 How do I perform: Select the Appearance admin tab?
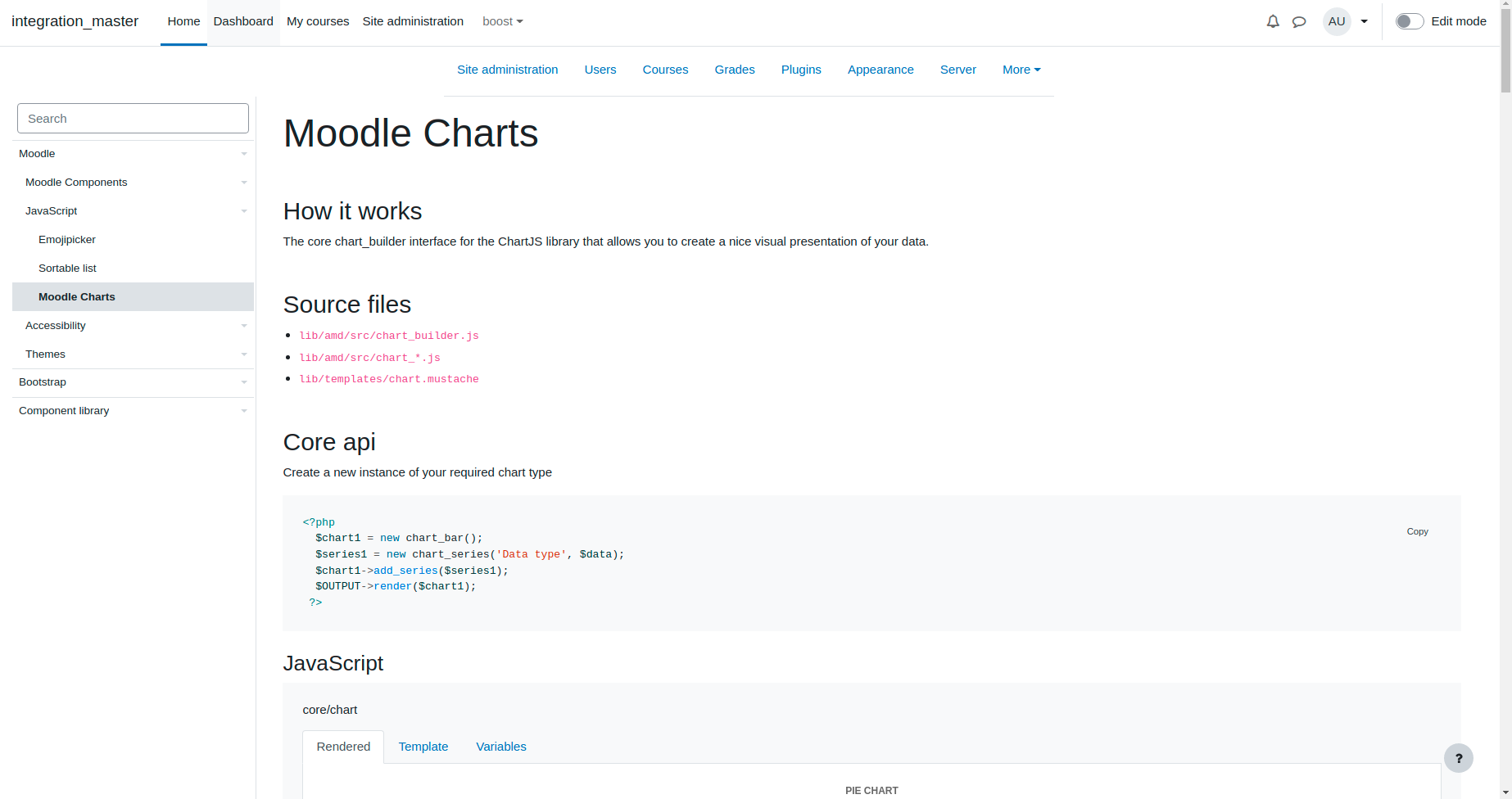(880, 70)
